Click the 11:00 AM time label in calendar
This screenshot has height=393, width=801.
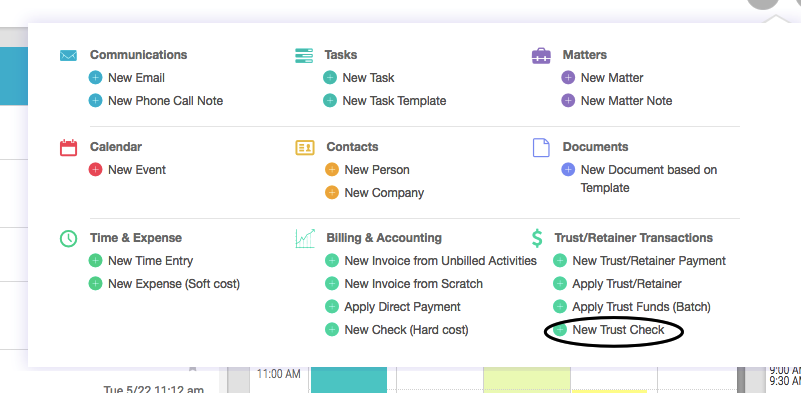pos(278,374)
